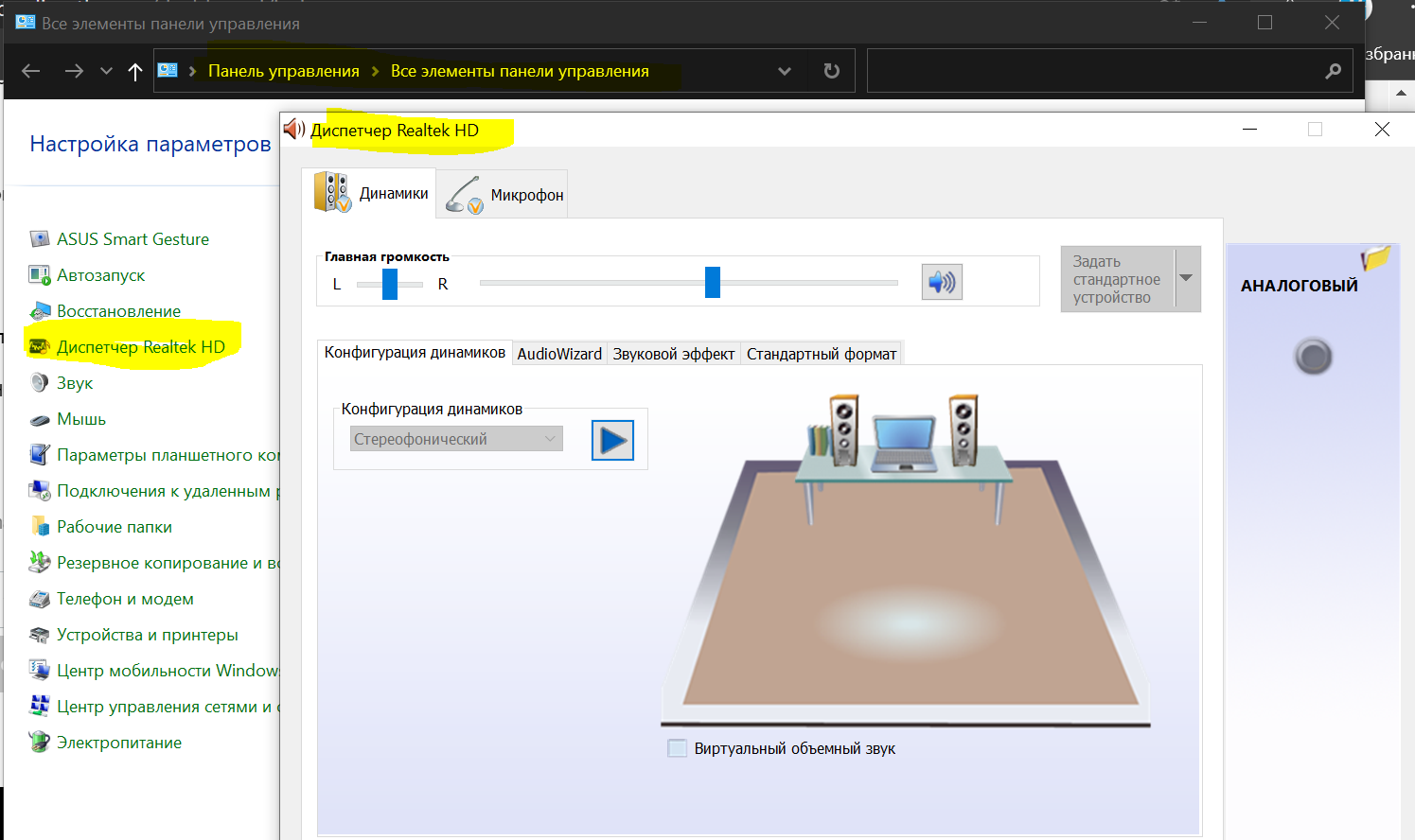Go forward in Control Panel window
Viewport: 1415px width, 840px height.
(x=74, y=71)
